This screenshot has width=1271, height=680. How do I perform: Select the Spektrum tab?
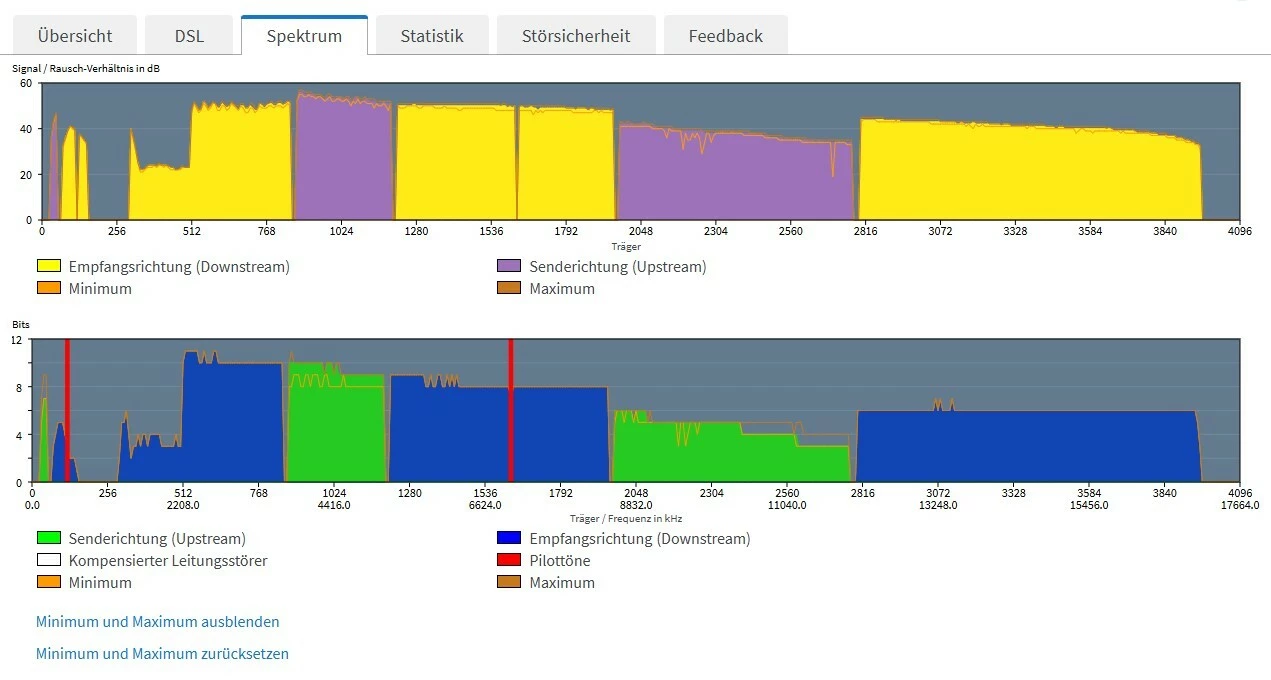[304, 35]
